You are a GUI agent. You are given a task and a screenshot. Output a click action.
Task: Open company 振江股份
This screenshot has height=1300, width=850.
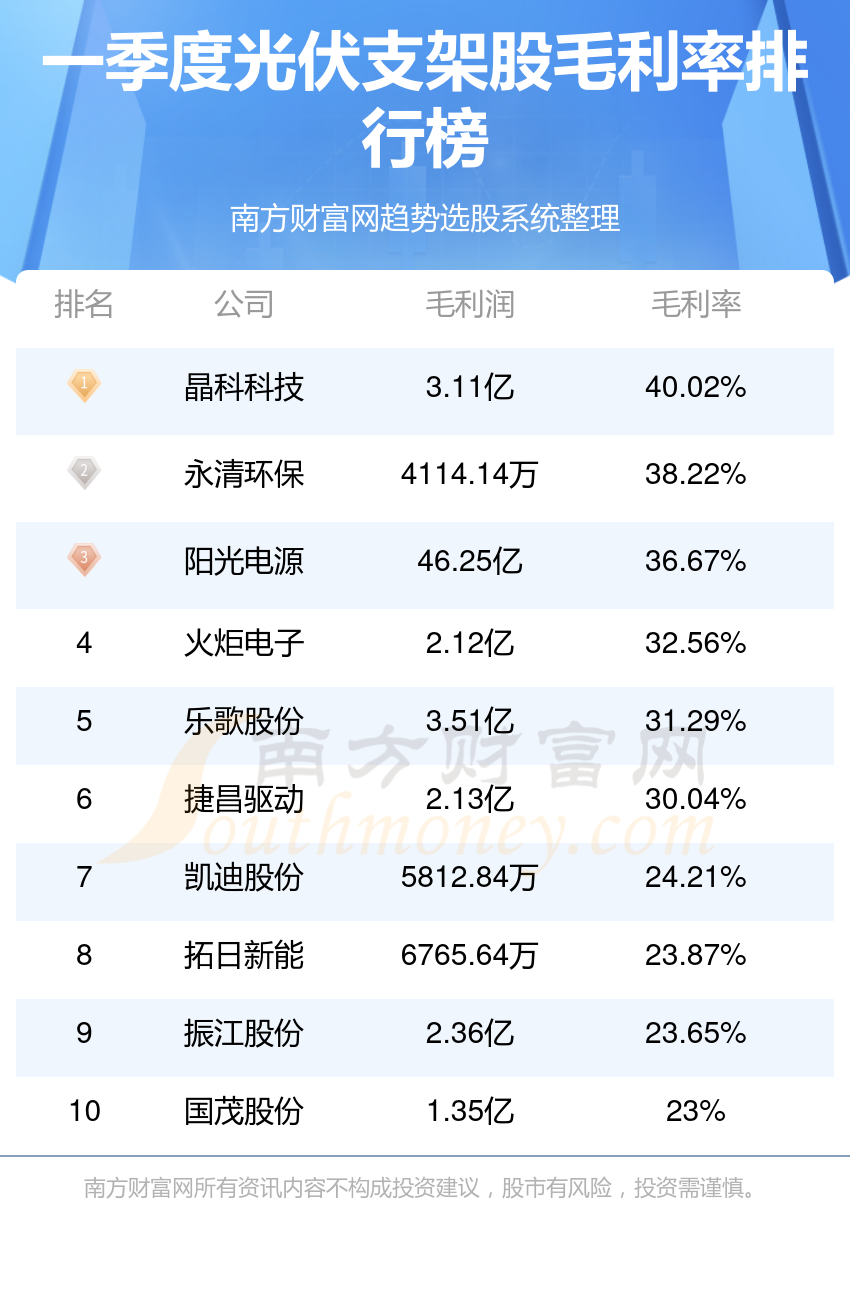click(244, 1033)
